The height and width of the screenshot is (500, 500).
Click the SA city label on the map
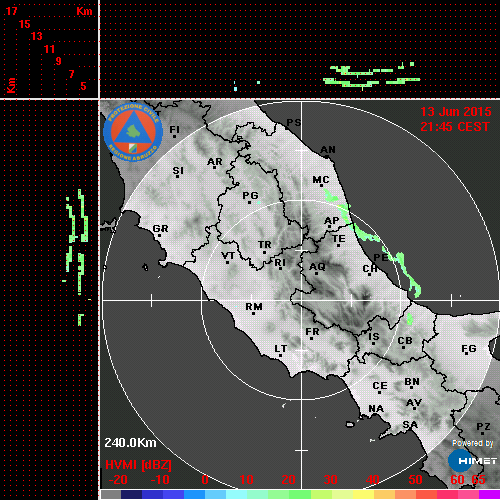pos(410,425)
